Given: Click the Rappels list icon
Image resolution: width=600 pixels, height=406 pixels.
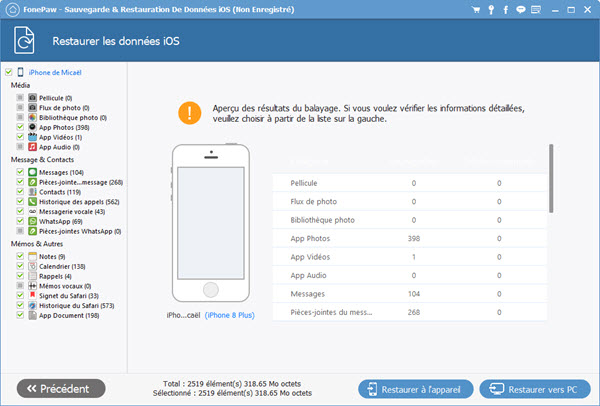Looking at the screenshot, I should pos(33,276).
